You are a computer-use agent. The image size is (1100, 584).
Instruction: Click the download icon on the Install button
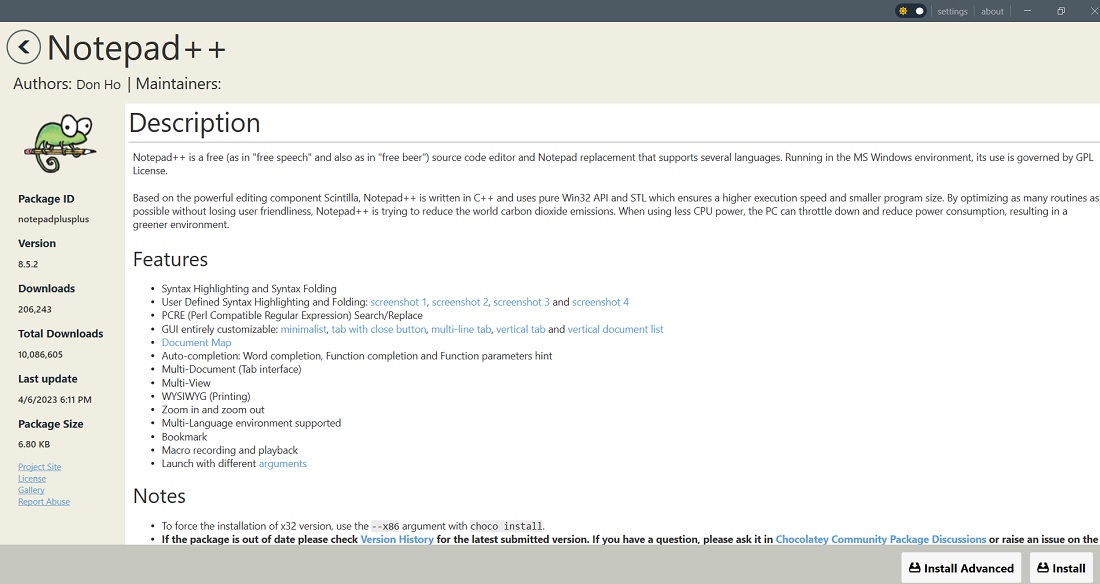pyautogui.click(x=1044, y=567)
